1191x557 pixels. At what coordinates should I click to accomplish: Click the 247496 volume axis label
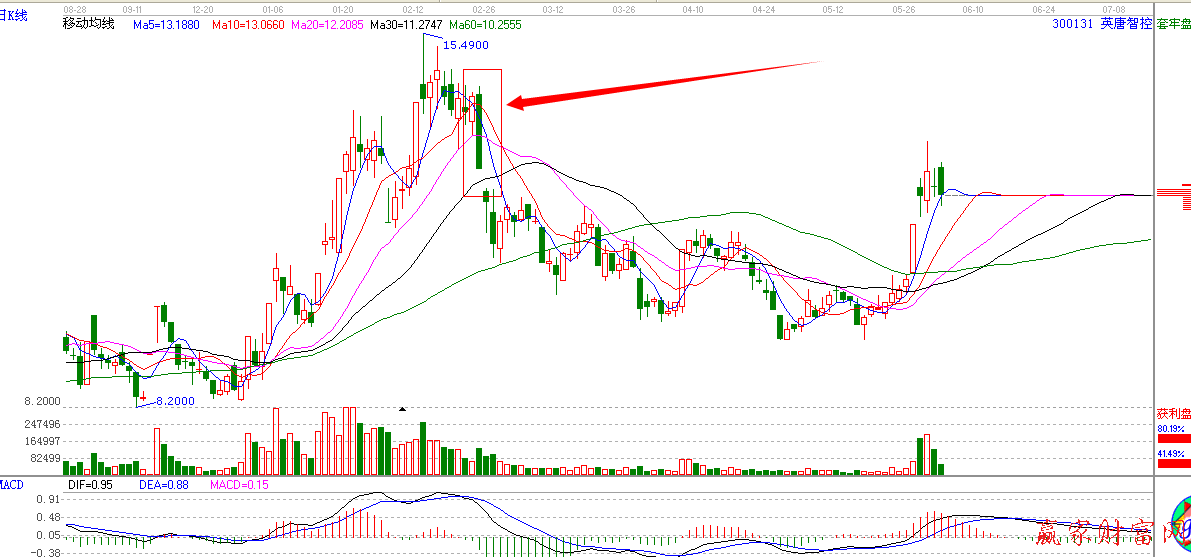tap(45, 424)
